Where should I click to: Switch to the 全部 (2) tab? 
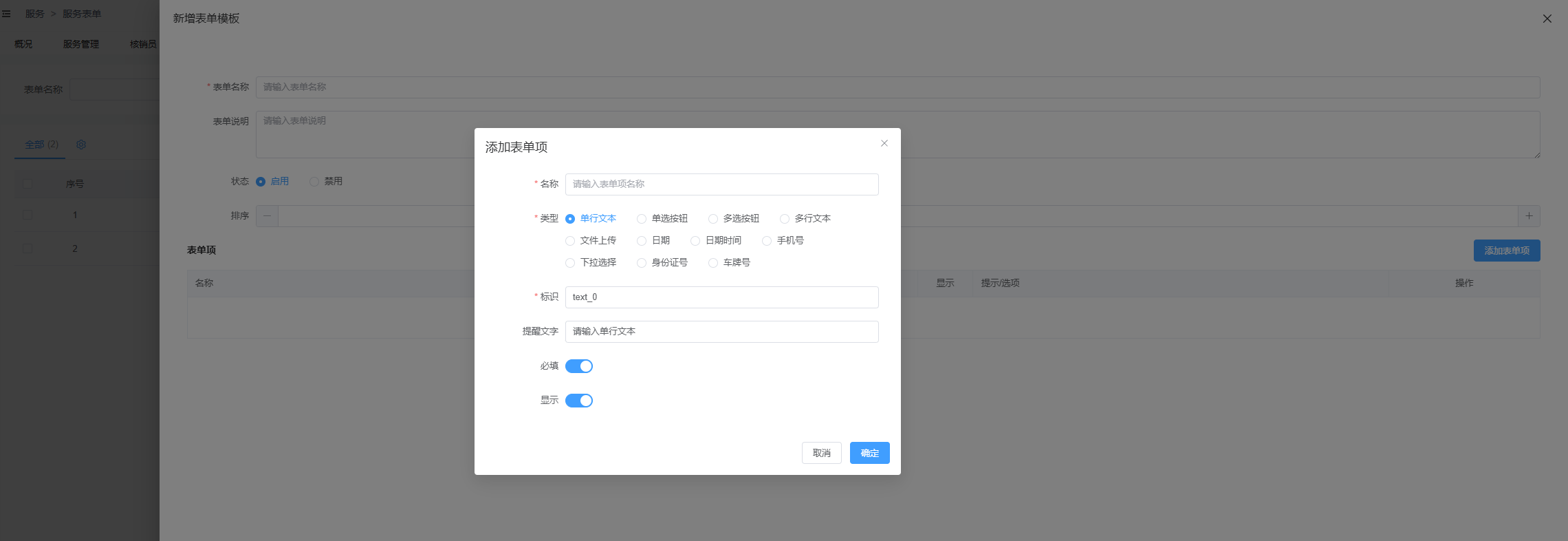pos(41,145)
